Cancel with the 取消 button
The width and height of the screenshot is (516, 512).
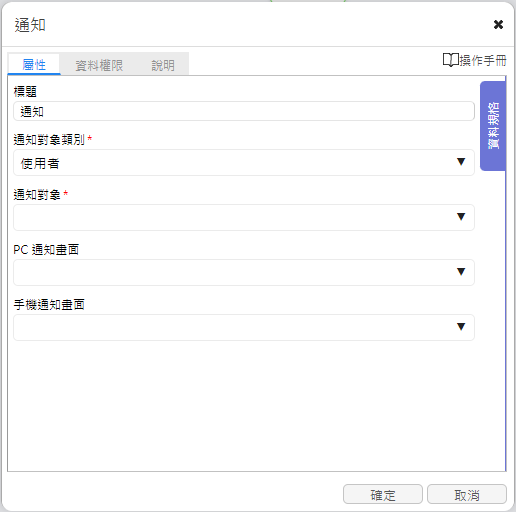467,495
